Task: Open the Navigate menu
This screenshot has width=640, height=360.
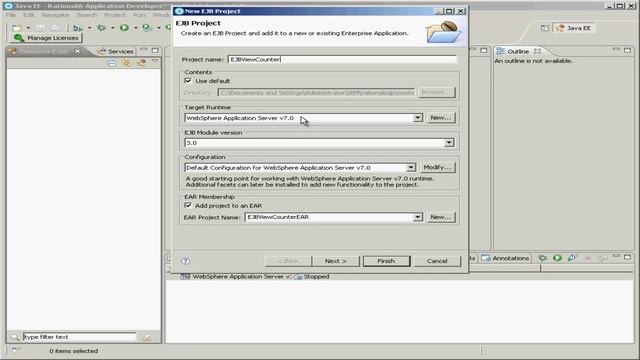Action: pyautogui.click(x=56, y=15)
